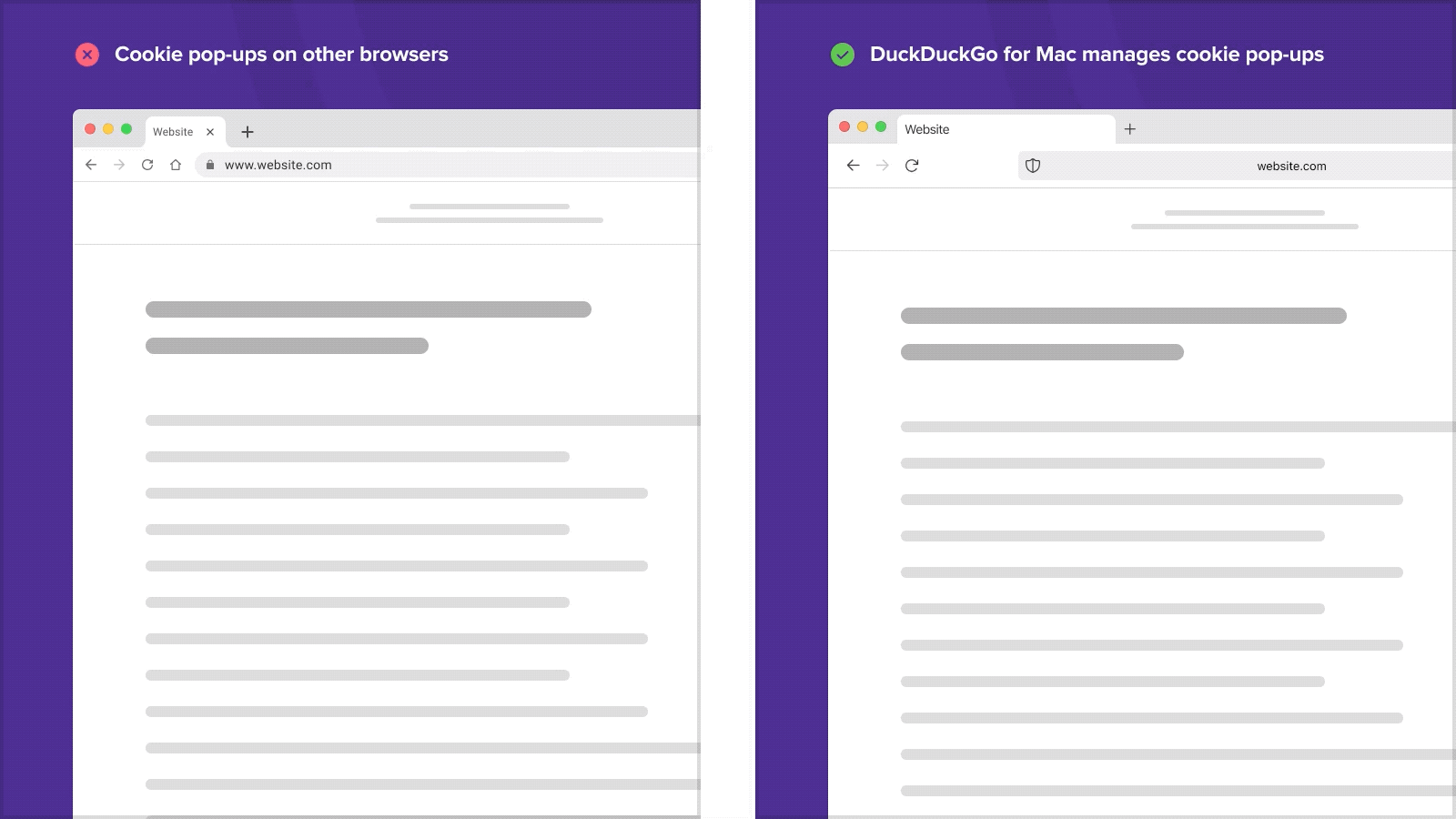Open a new tab in the DuckDuckGo browser
Viewport: 1456px width, 819px height.
pos(1130,129)
